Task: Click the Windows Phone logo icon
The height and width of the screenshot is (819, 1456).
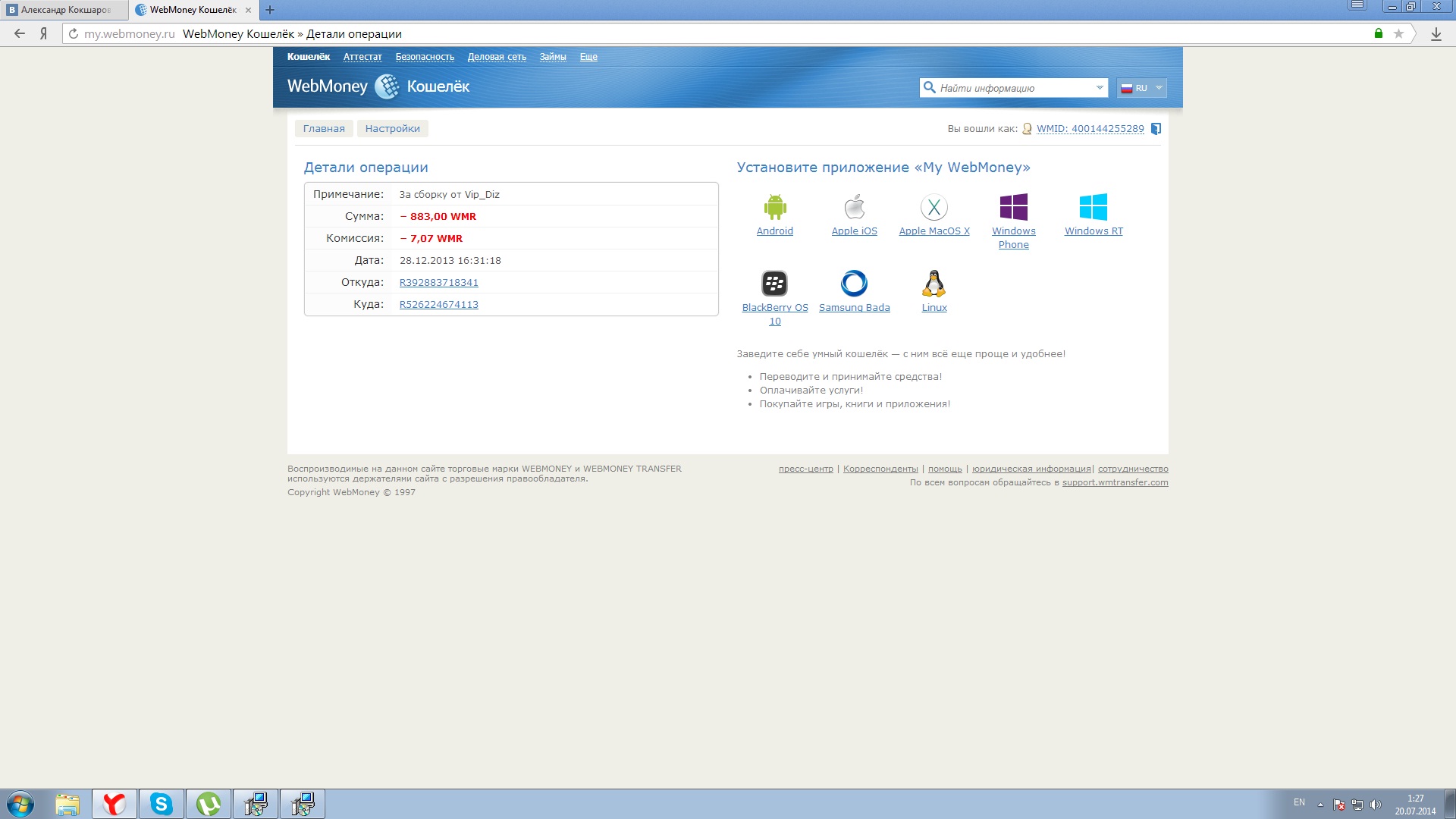Action: (x=1013, y=207)
